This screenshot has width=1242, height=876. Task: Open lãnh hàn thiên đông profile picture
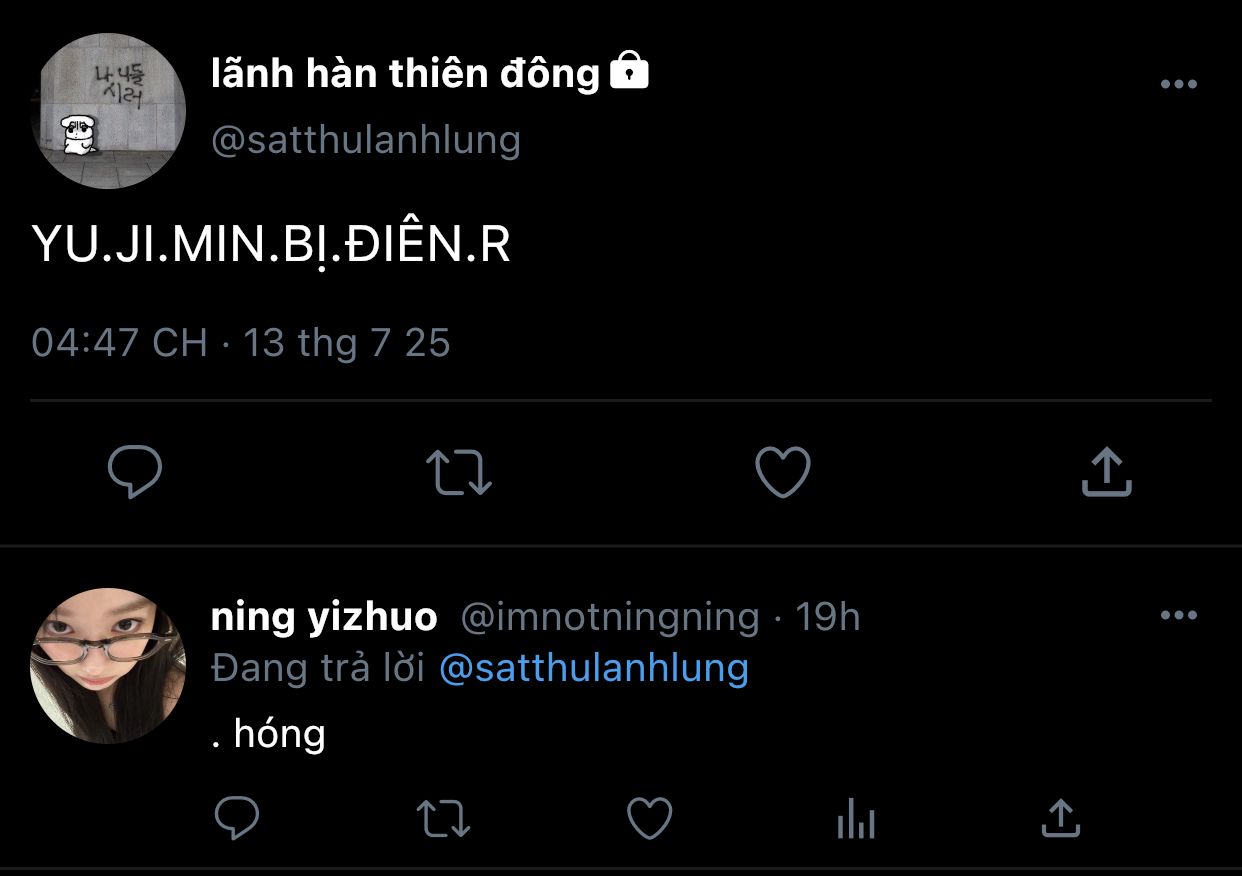click(x=108, y=111)
